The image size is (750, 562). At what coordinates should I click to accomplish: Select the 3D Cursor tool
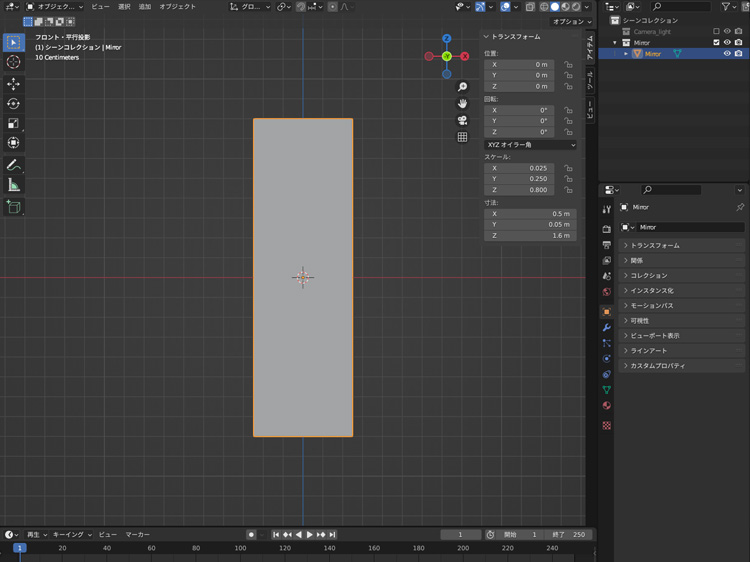point(13,62)
